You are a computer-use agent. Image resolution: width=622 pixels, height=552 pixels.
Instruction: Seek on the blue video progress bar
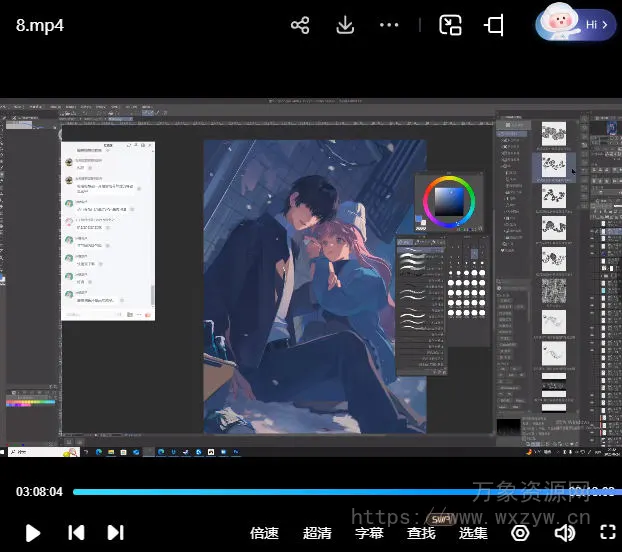[300, 491]
